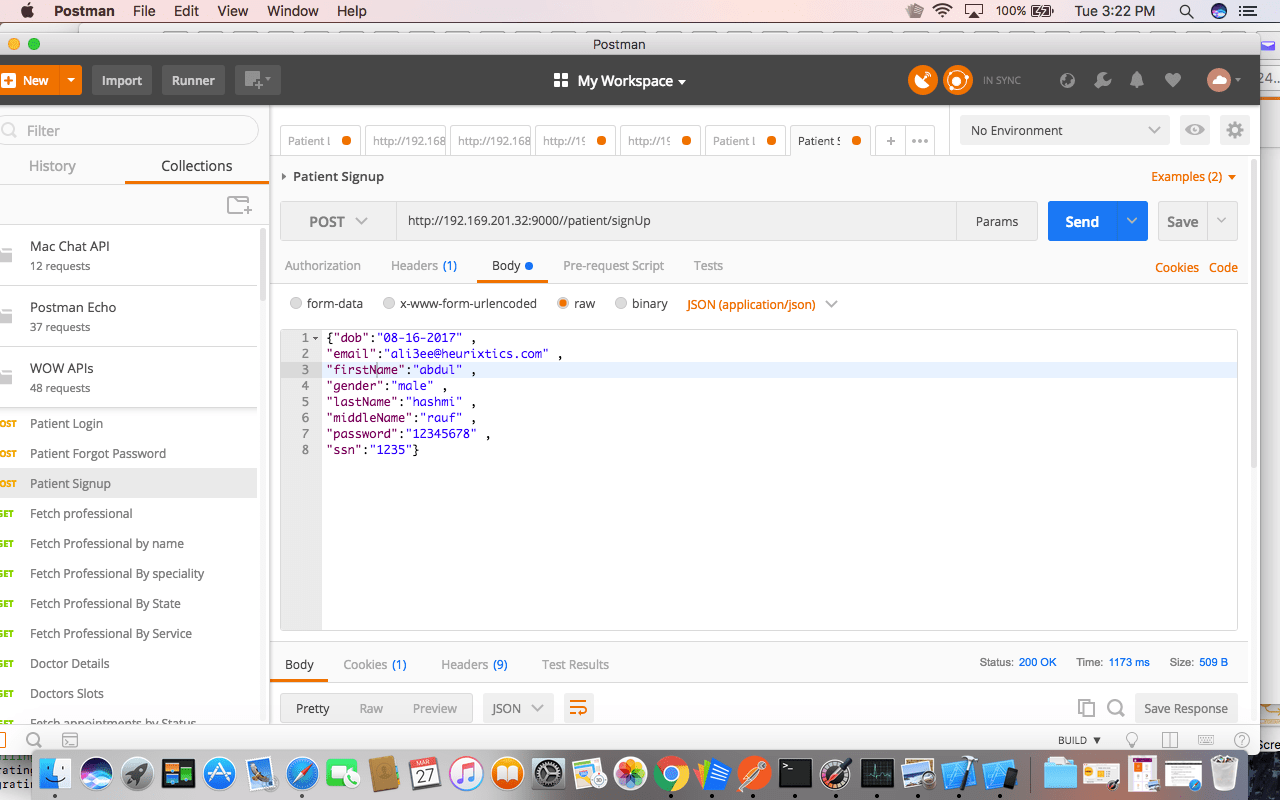
Task: Open the Code link
Action: tap(1223, 267)
